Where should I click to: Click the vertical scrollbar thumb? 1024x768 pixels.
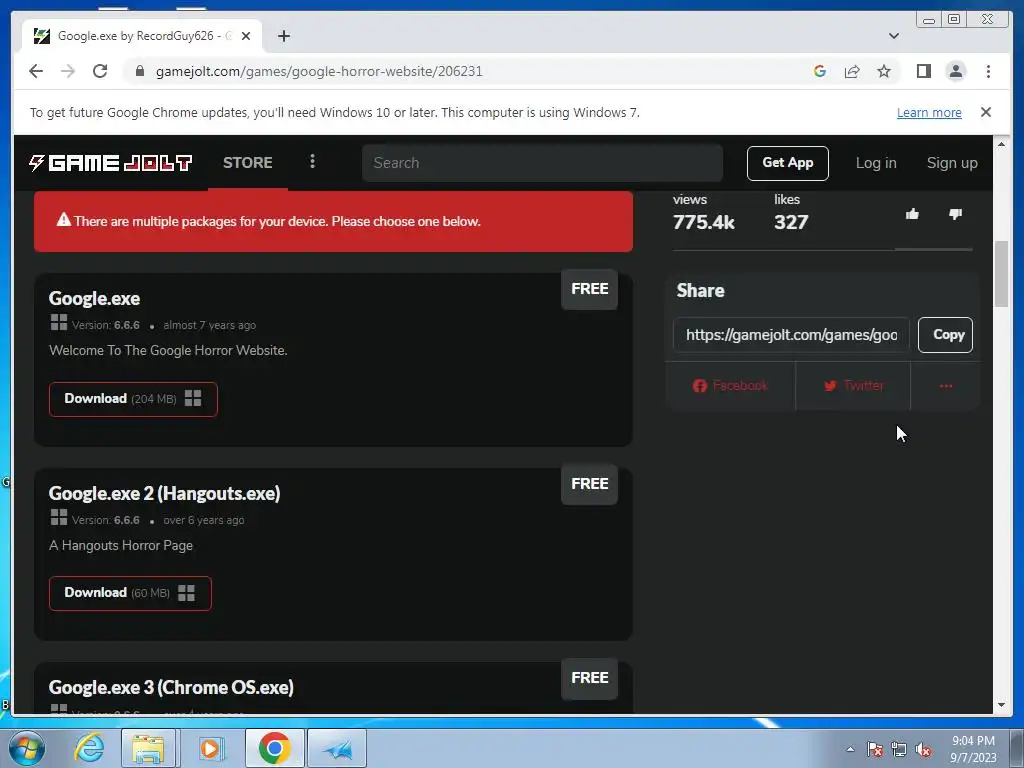tap(1001, 274)
